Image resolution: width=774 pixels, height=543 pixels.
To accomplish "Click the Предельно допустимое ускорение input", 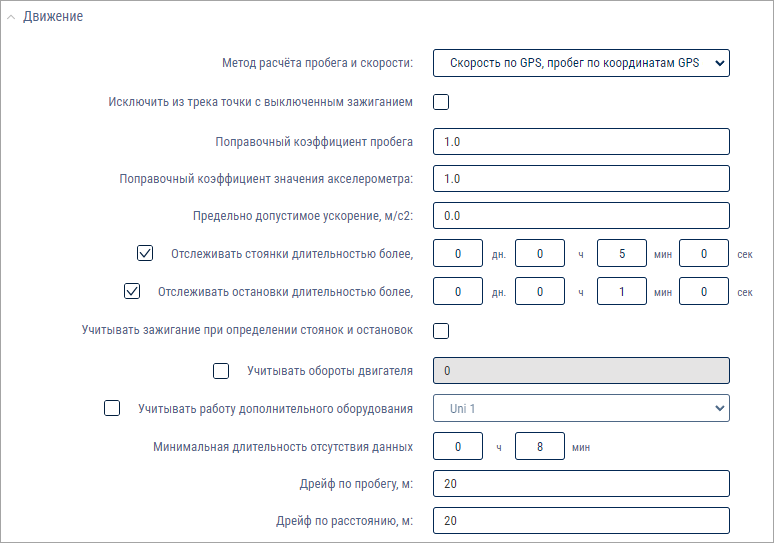I will pyautogui.click(x=581, y=216).
